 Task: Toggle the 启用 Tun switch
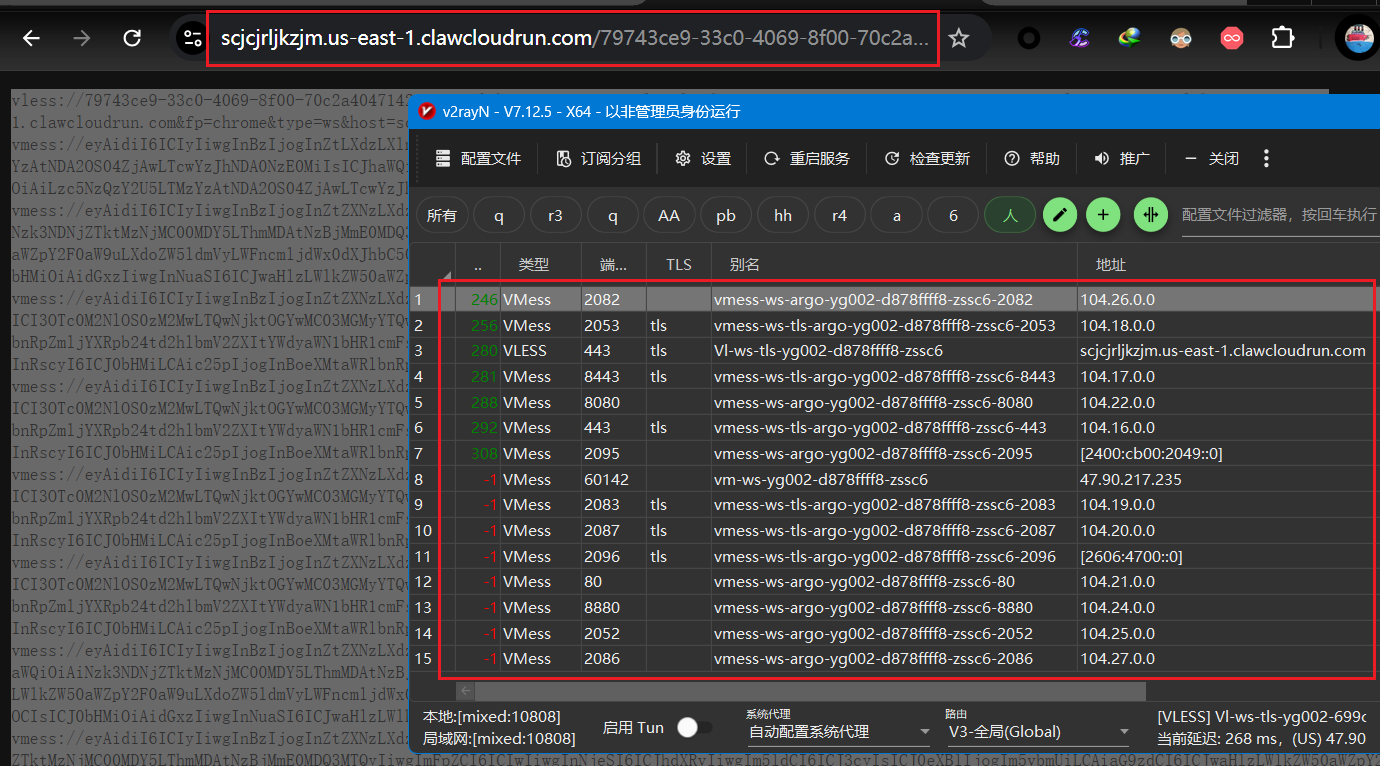click(x=695, y=728)
